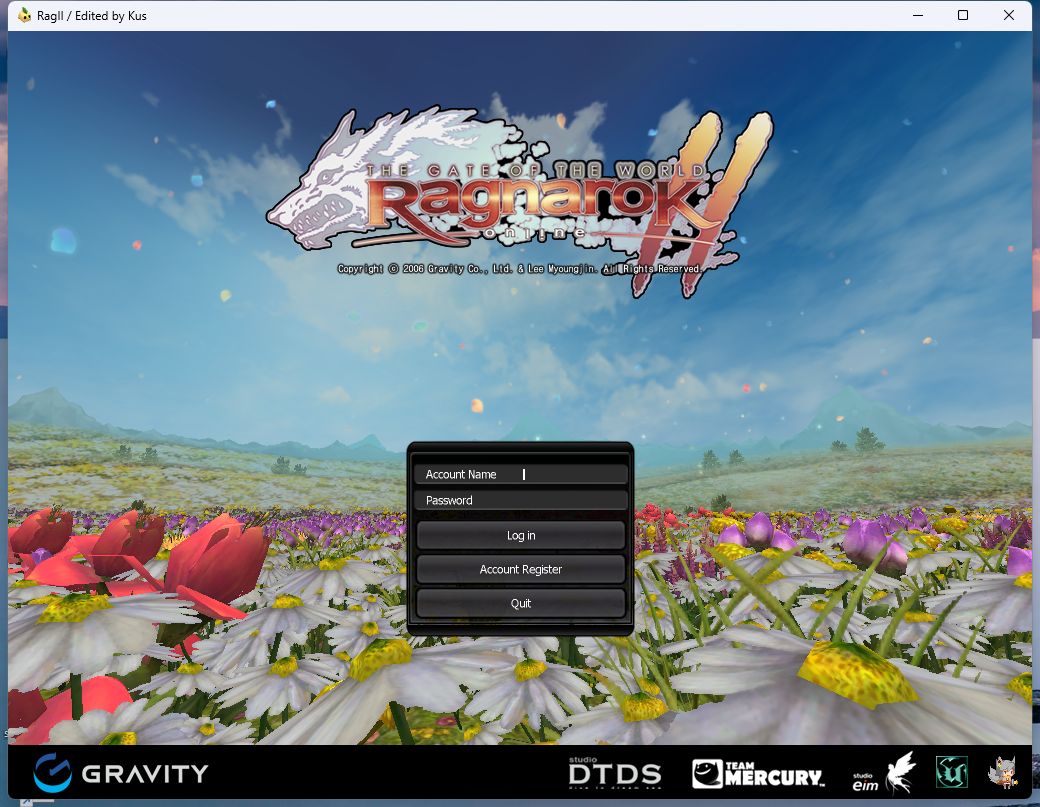1040x807 pixels.
Task: Minimize the RagII window
Action: (x=918, y=15)
